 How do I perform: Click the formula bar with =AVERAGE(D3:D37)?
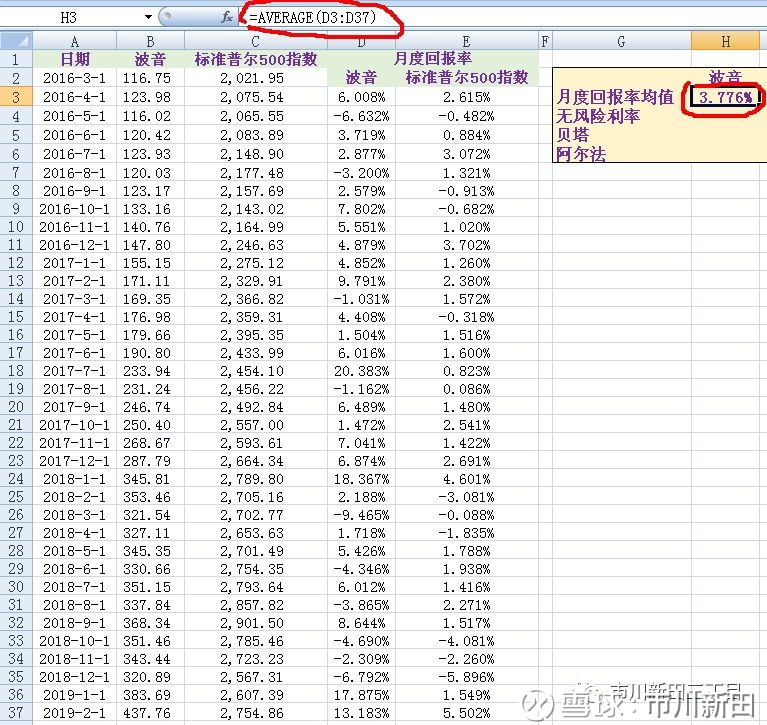(503, 18)
